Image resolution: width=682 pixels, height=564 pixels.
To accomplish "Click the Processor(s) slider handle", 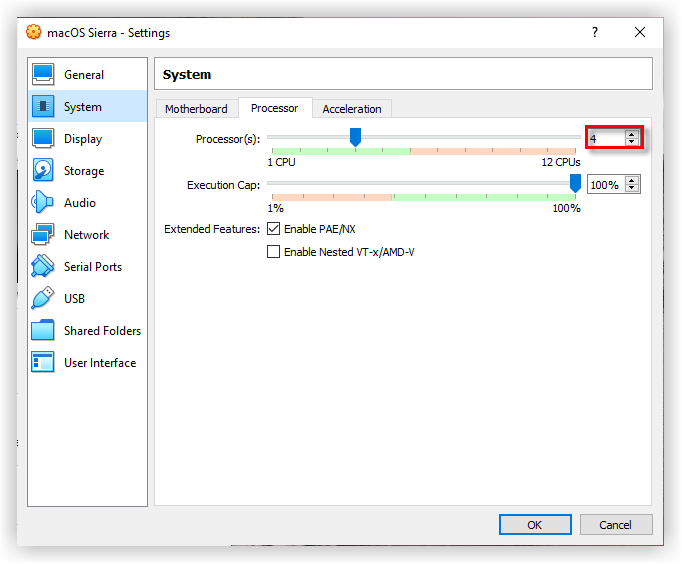I will [355, 137].
